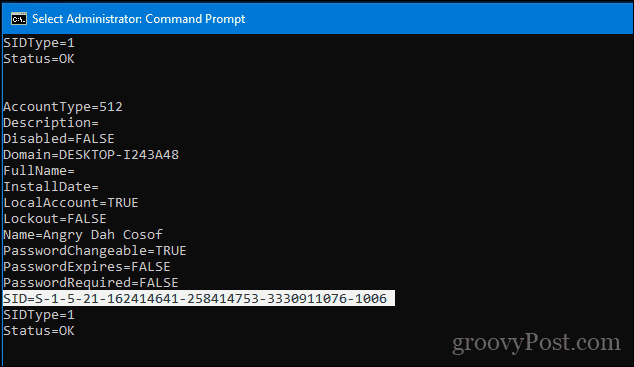The image size is (634, 367).
Task: Click the groovyPost.com watermark
Action: [536, 343]
